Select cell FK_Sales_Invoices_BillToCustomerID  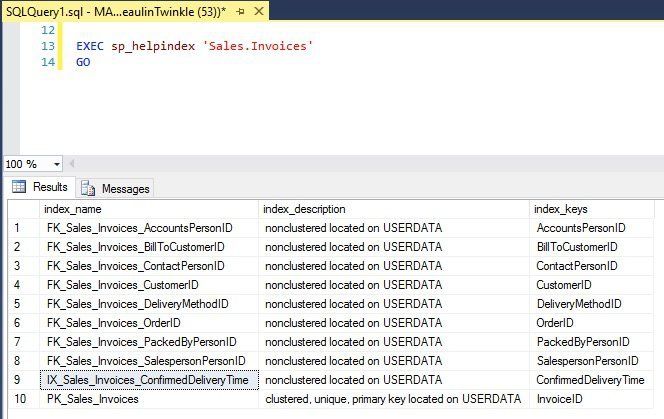149,247
